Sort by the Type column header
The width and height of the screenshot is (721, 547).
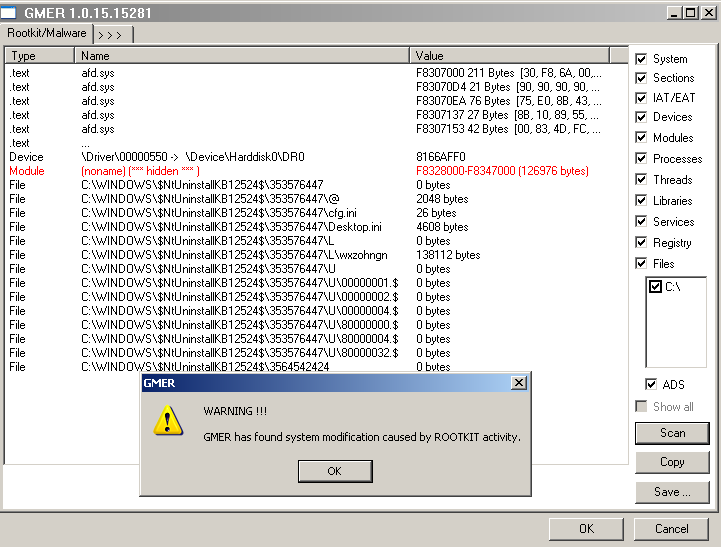point(40,56)
